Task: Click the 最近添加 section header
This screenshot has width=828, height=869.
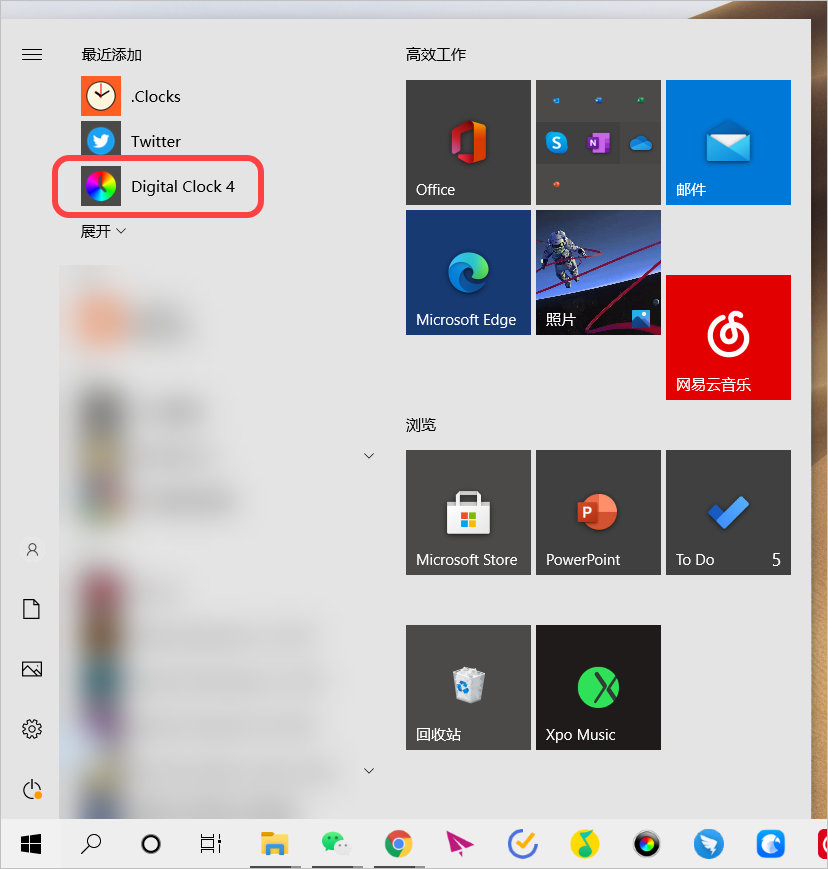Action: [111, 54]
